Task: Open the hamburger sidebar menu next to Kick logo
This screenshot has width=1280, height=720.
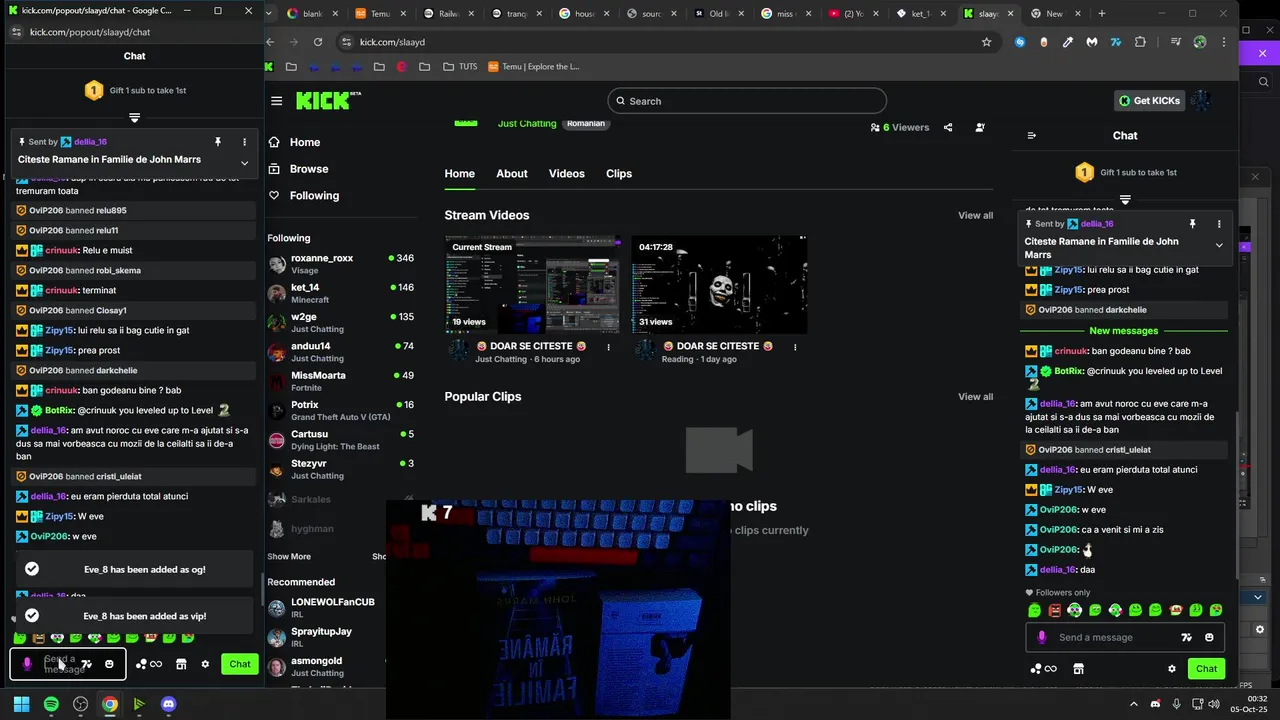Action: (276, 101)
